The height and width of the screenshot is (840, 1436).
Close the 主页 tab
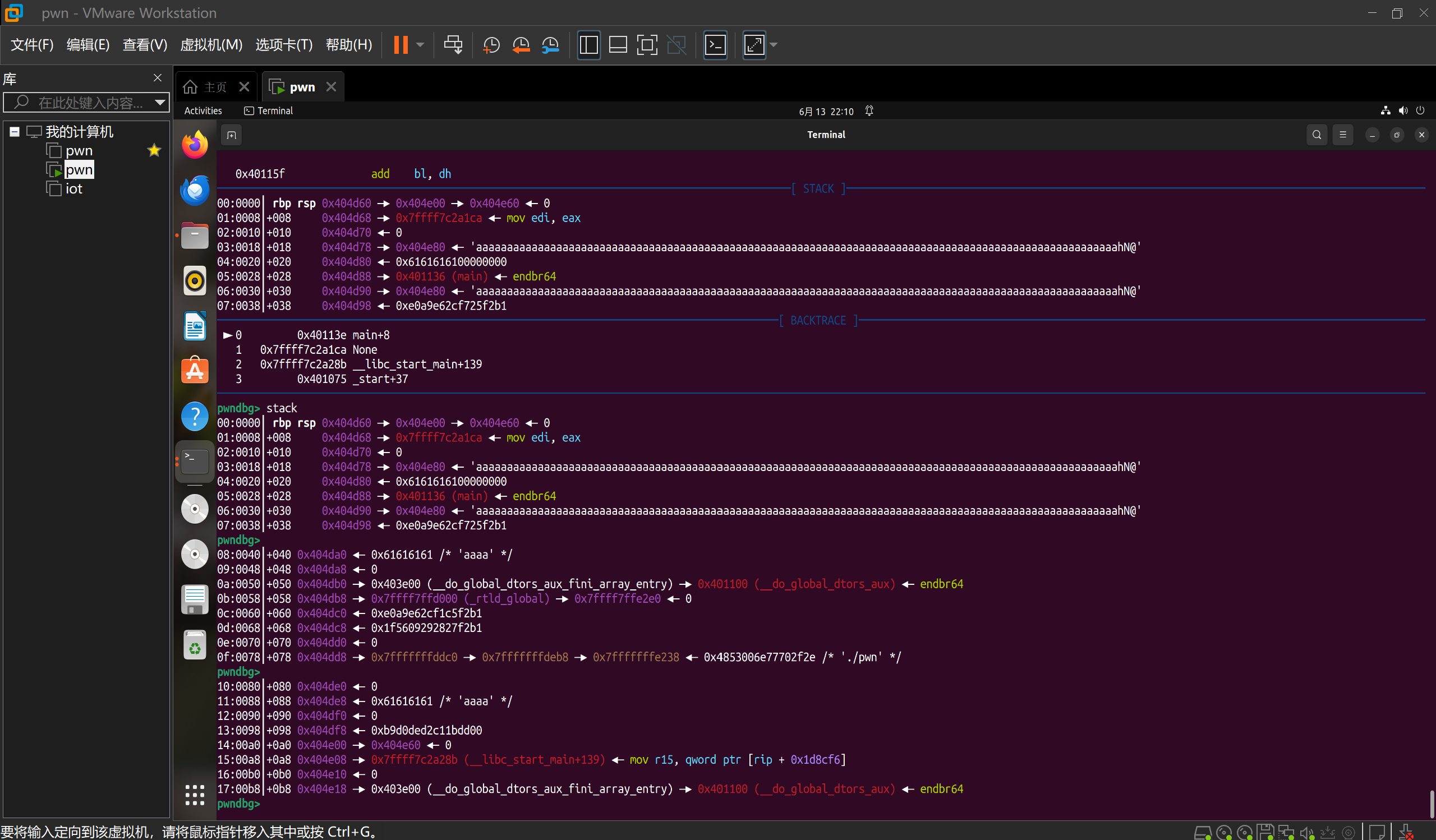(x=244, y=86)
